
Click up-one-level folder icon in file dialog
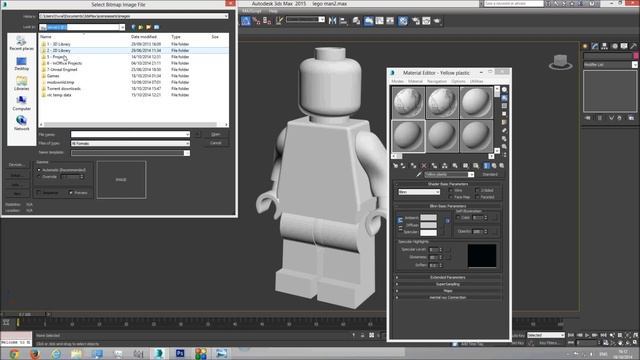click(141, 27)
